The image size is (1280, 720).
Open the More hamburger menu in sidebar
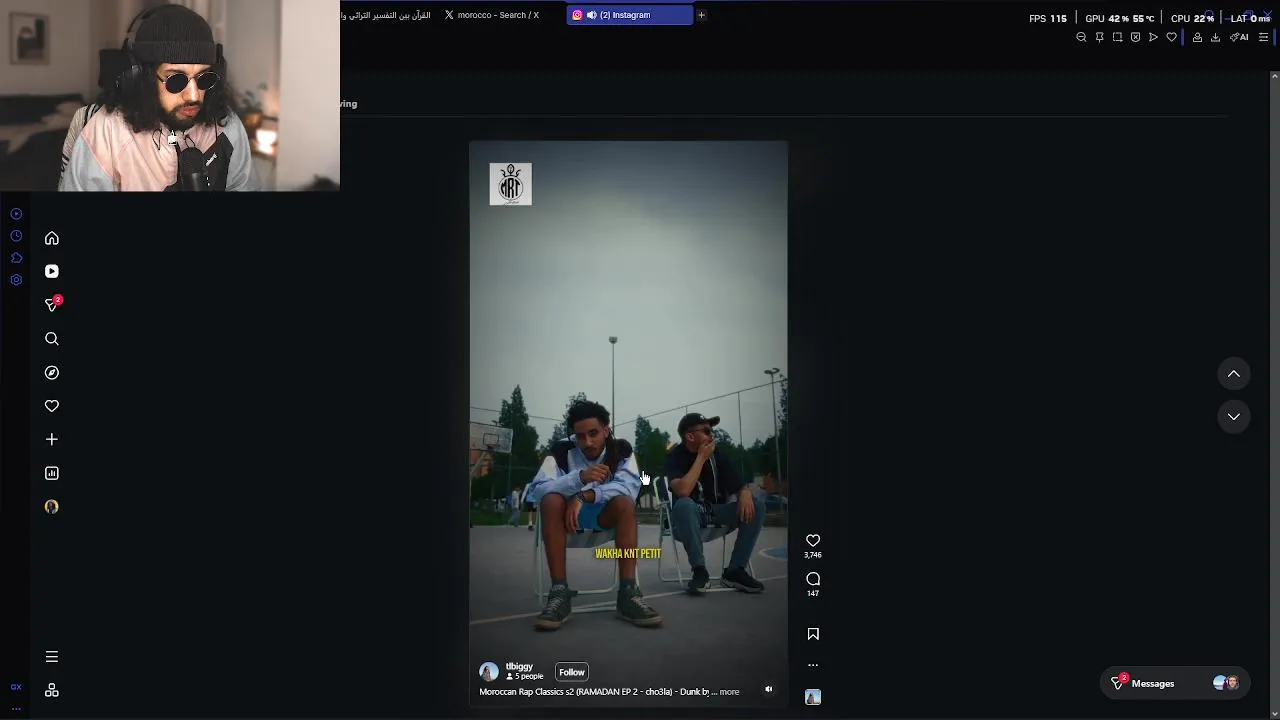[x=52, y=657]
